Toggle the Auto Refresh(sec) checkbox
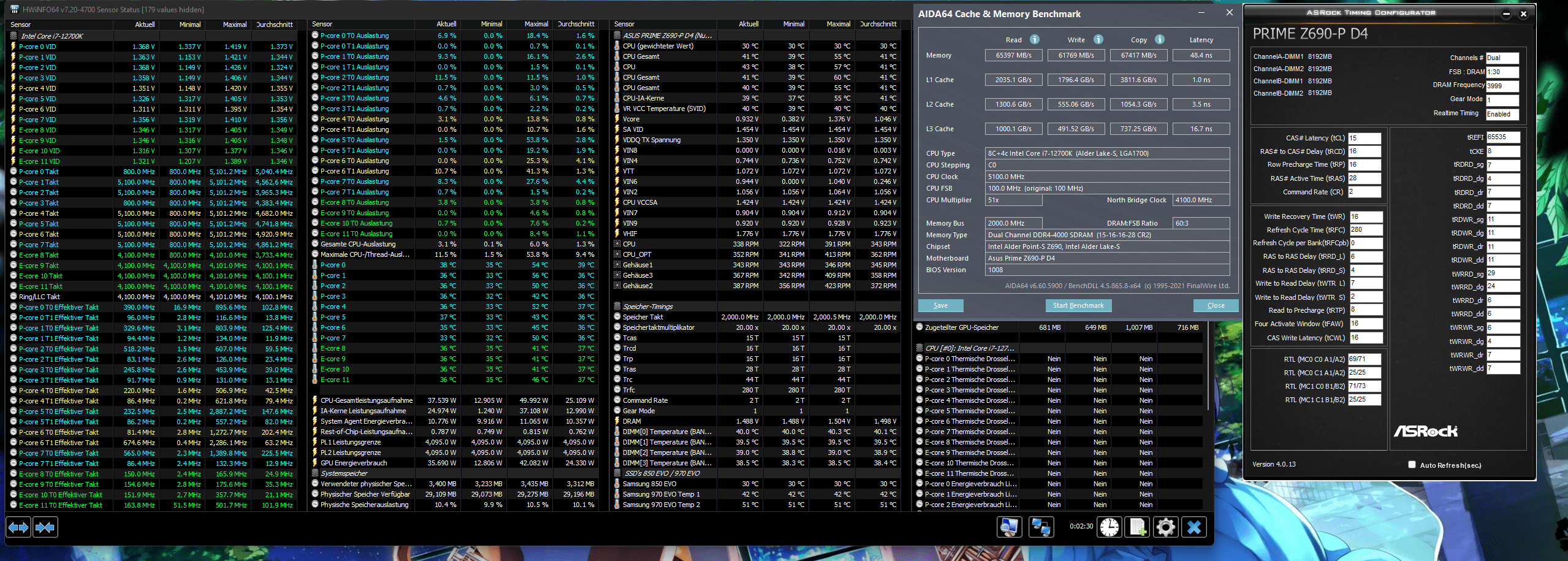 point(1412,465)
